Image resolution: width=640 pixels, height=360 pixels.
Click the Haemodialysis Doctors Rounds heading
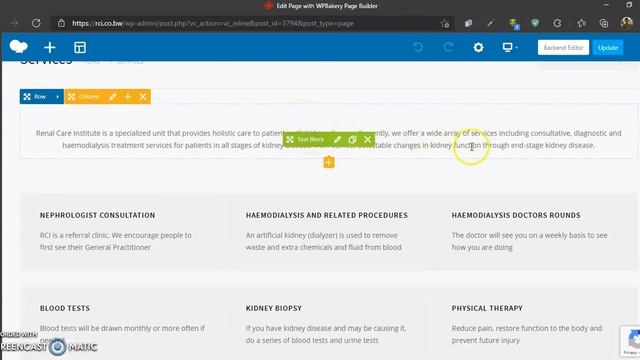[516, 215]
